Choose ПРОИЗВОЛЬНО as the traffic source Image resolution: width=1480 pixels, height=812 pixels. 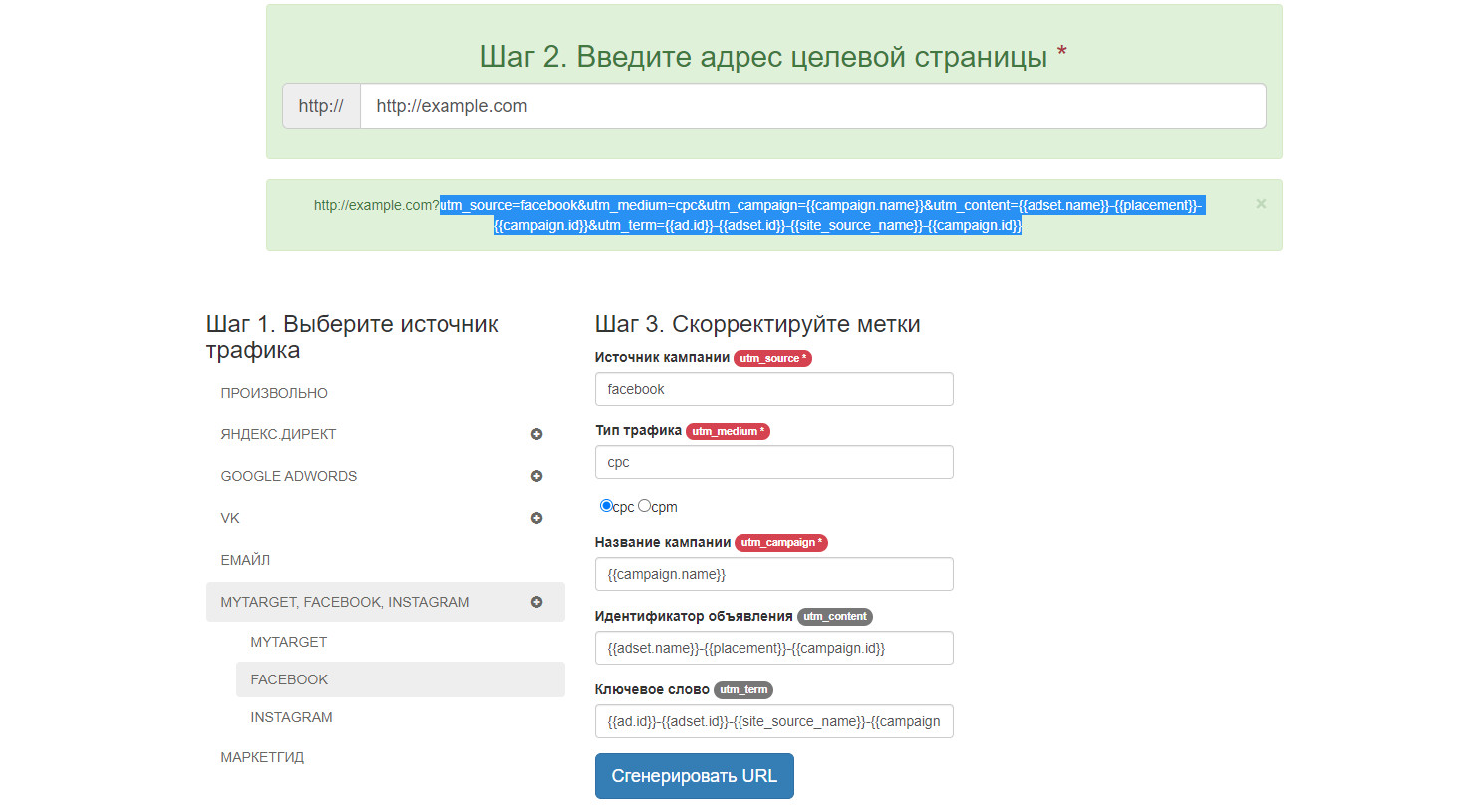[x=274, y=393]
